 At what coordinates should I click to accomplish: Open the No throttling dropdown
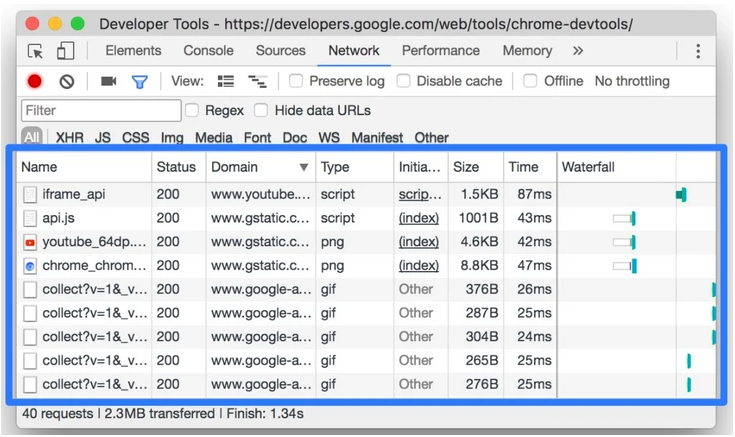click(632, 81)
